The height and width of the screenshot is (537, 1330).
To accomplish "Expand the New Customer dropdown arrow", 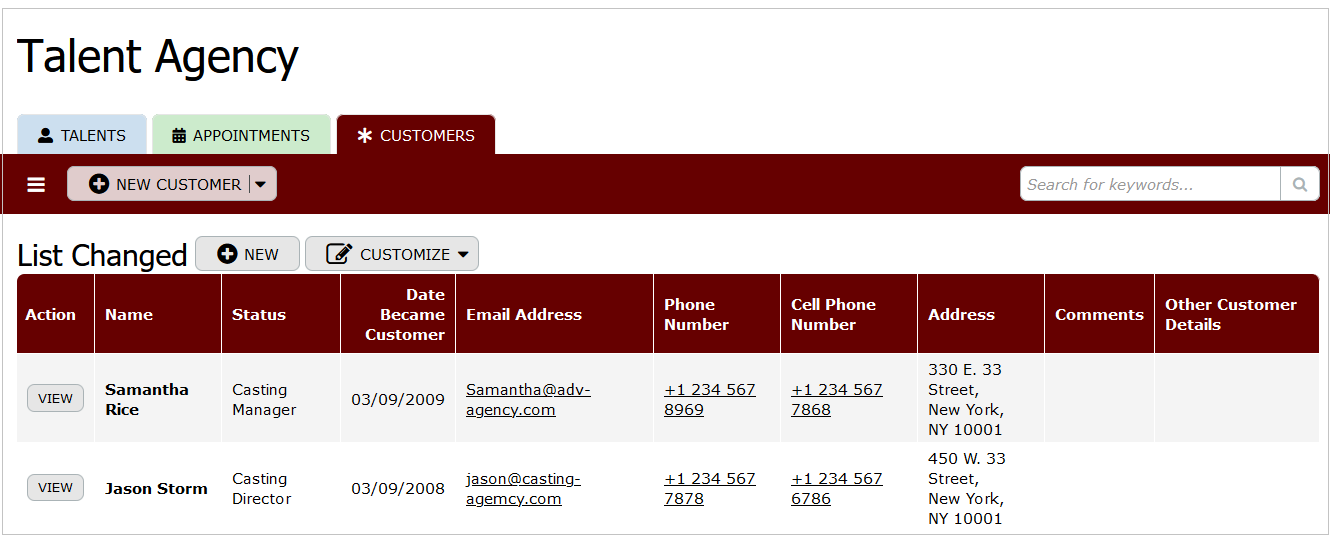I will 260,184.
